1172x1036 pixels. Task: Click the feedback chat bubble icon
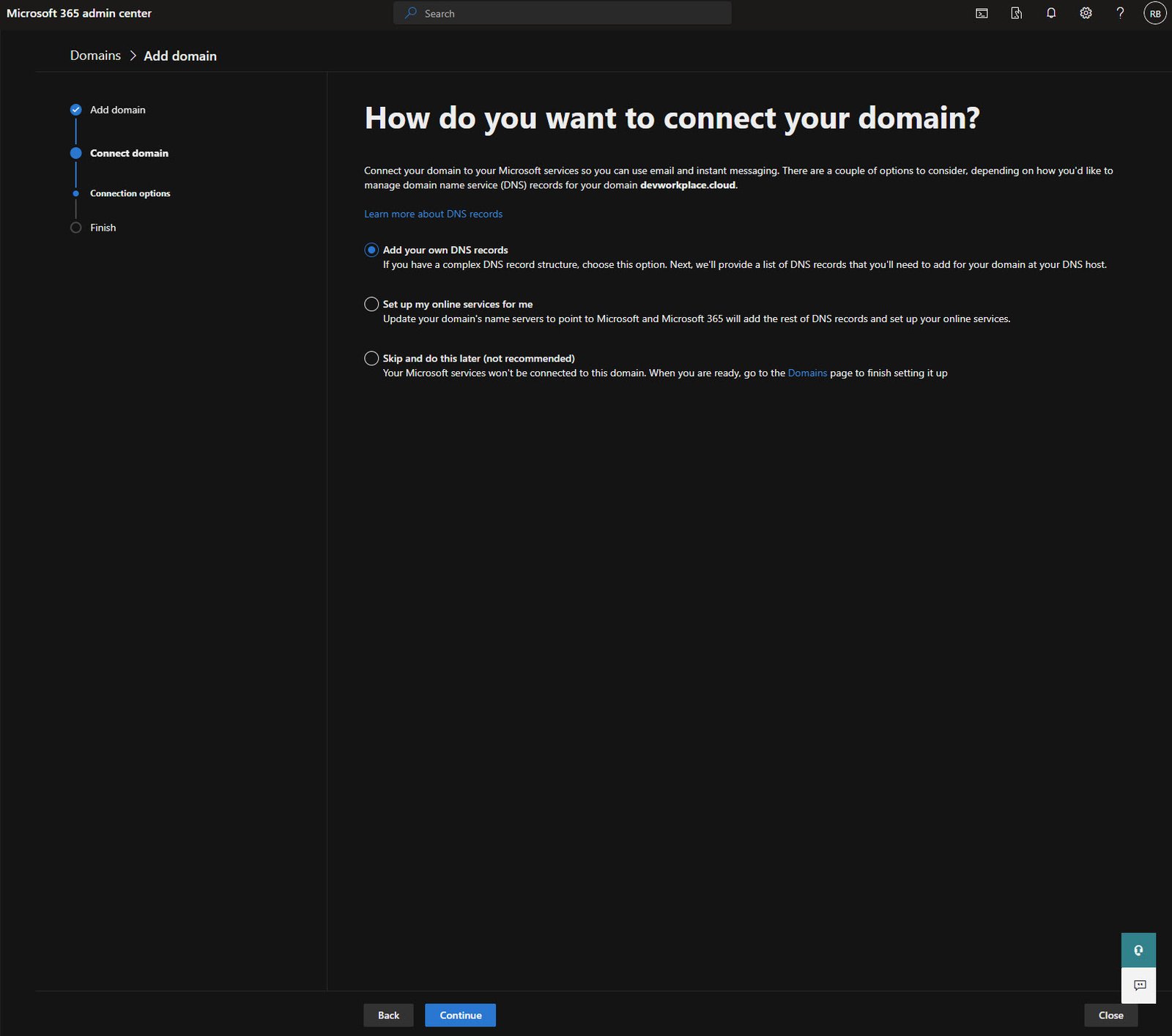(1138, 985)
